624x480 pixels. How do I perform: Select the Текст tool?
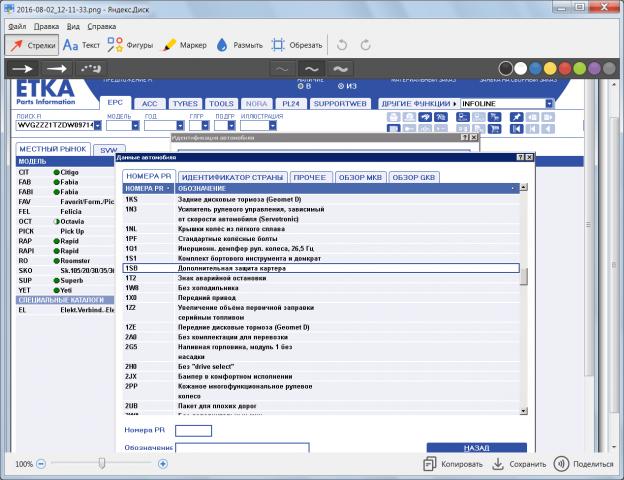(81, 45)
